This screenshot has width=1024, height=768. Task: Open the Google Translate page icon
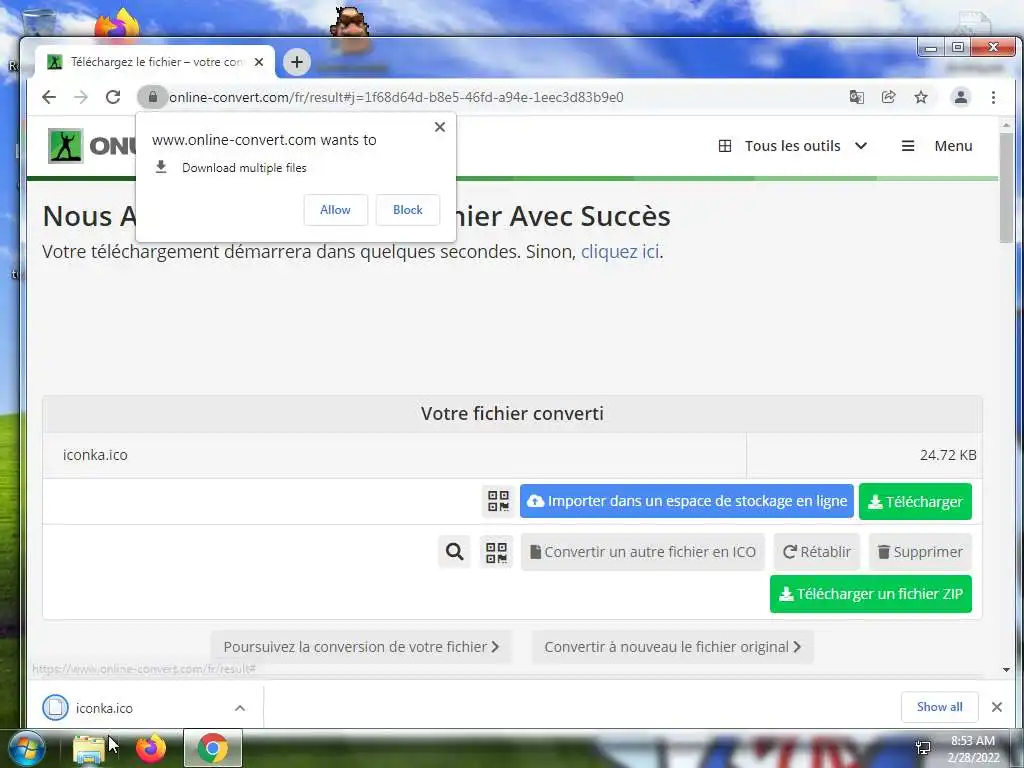856,97
